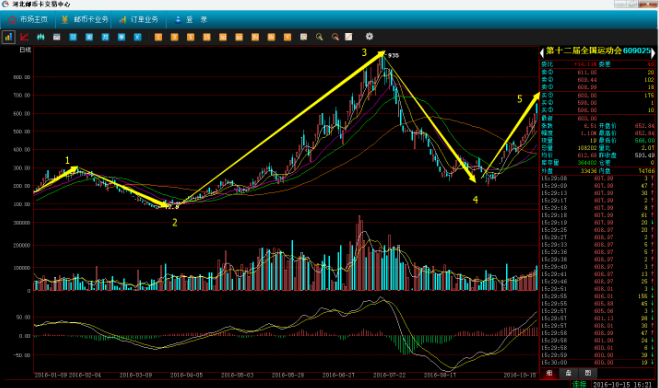Select the orange 1-minute interval icon

pos(158,37)
